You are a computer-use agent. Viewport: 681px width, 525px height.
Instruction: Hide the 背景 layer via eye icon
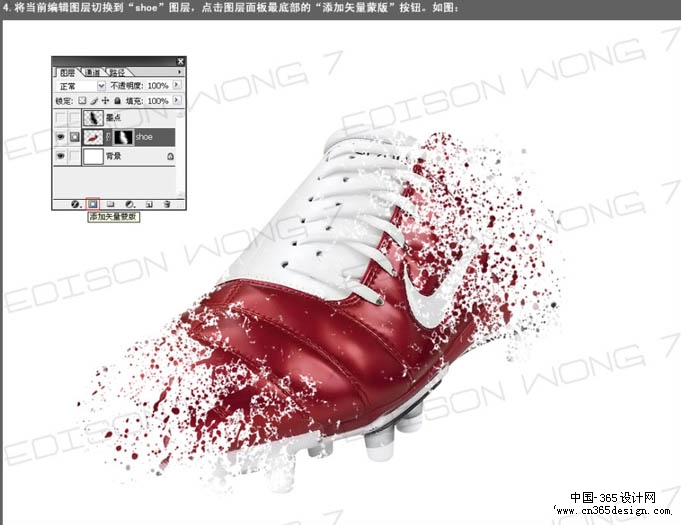[x=61, y=156]
